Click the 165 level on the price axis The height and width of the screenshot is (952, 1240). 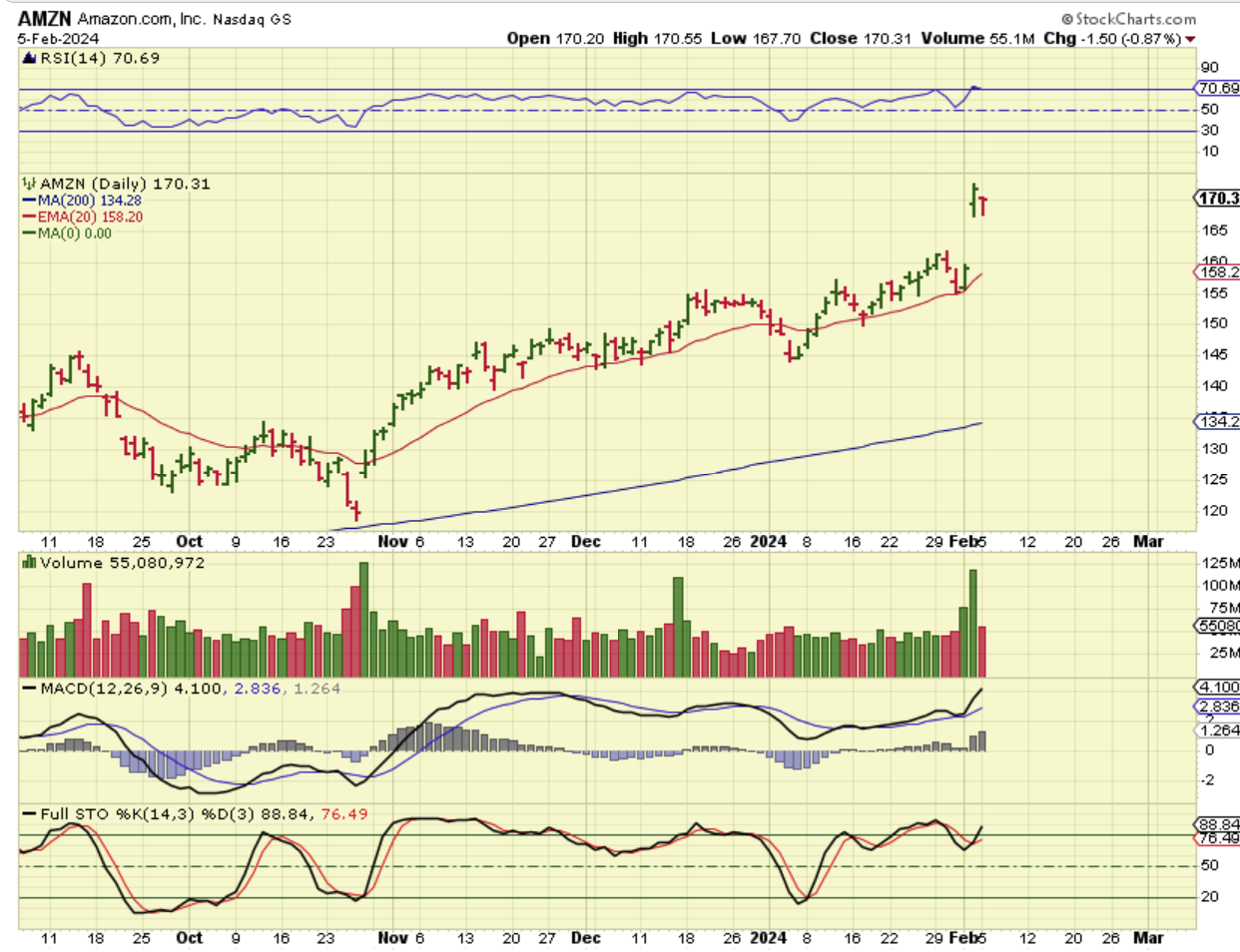click(1214, 231)
